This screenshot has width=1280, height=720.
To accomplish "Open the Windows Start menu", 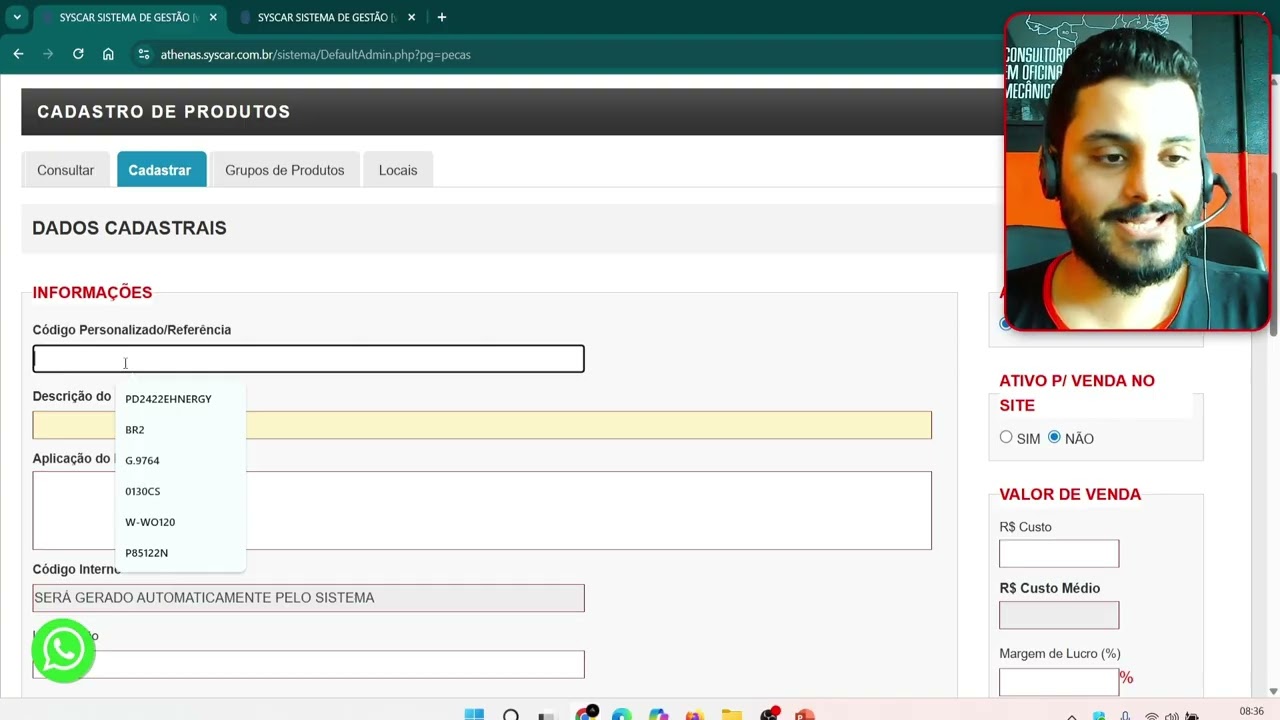I will 474,714.
